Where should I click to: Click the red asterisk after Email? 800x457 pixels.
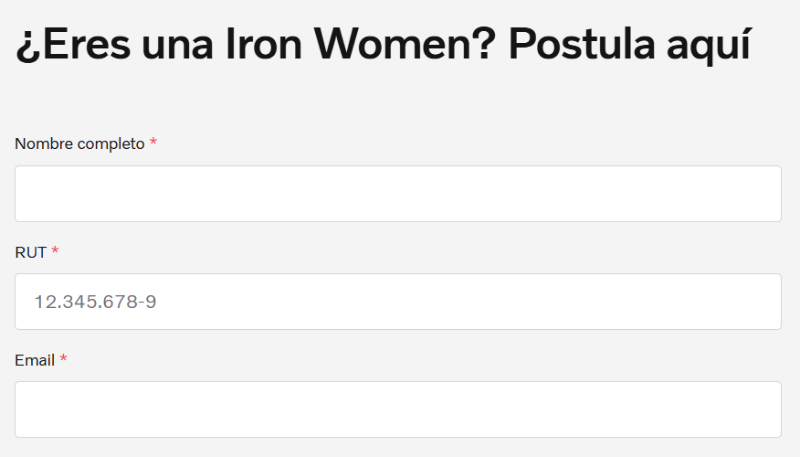coord(63,360)
